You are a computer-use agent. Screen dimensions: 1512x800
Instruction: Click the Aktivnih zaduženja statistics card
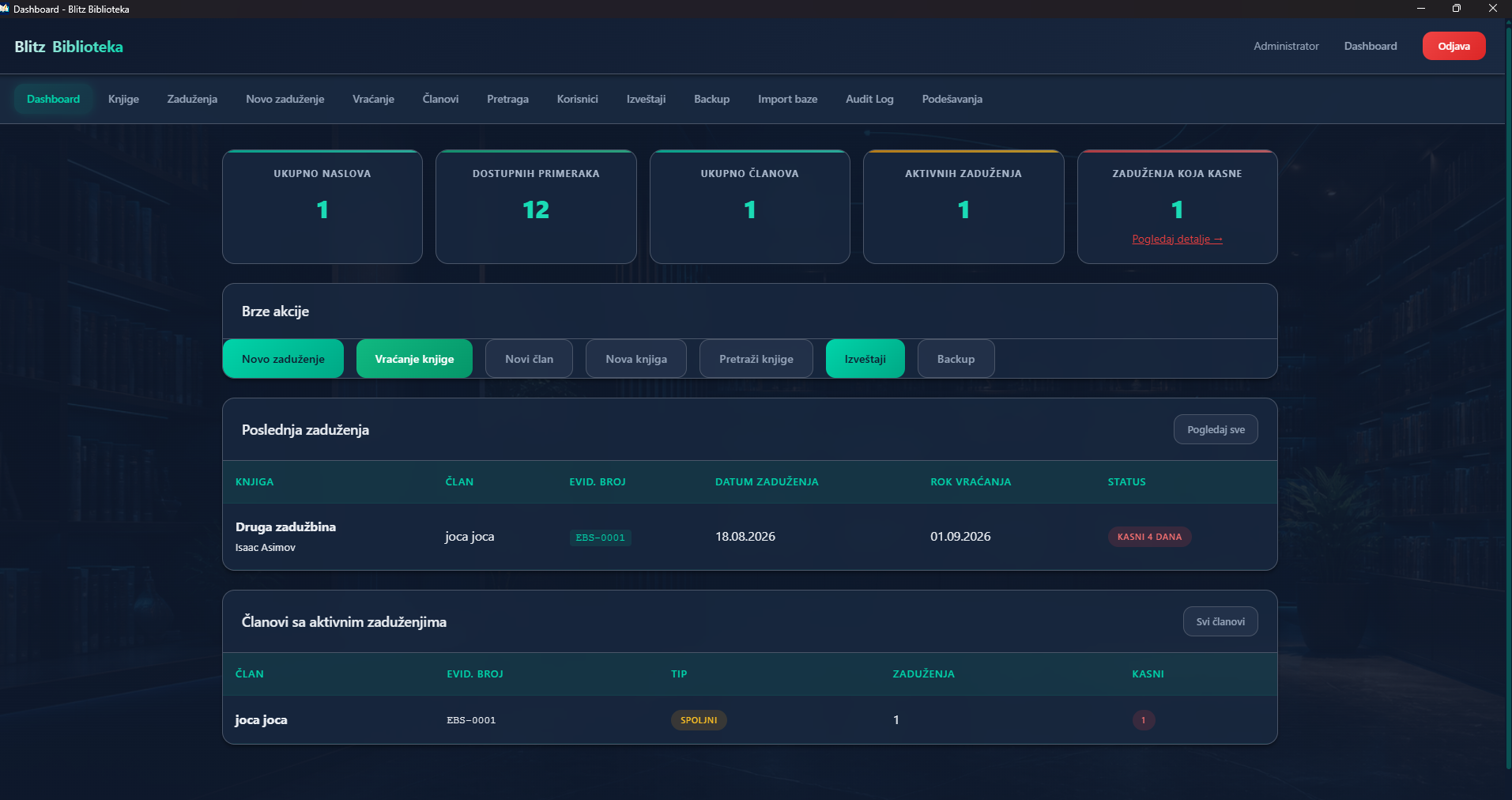(963, 206)
